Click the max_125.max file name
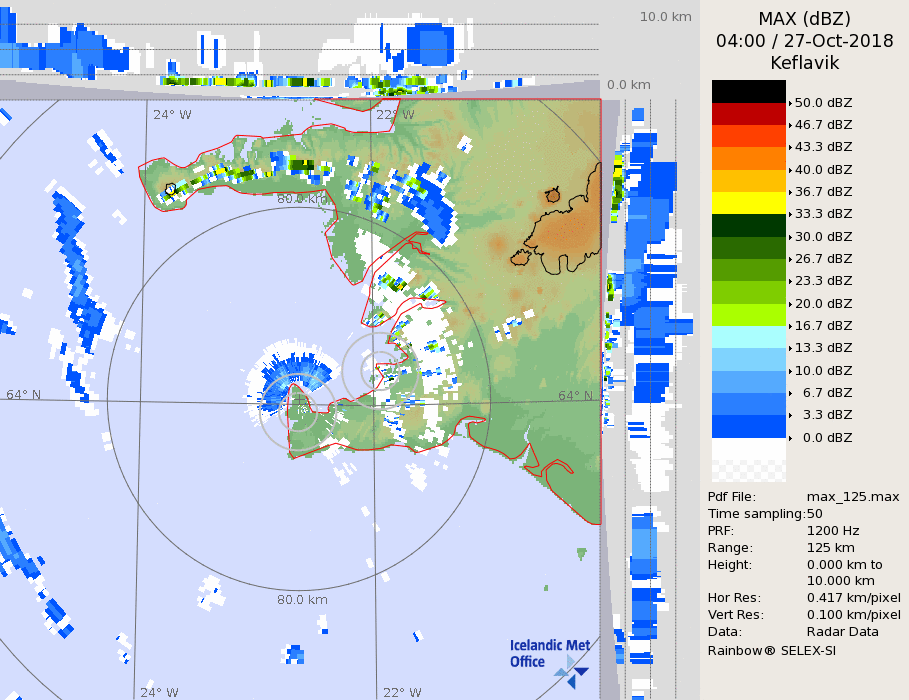The height and width of the screenshot is (700, 909). click(852, 497)
